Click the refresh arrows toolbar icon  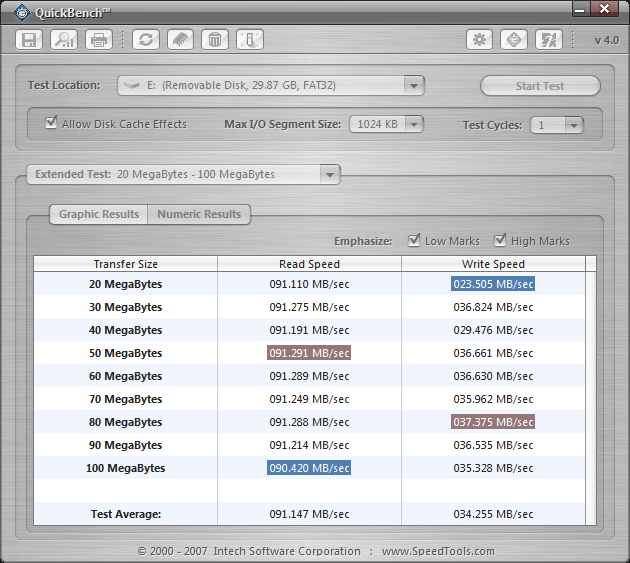pos(147,40)
